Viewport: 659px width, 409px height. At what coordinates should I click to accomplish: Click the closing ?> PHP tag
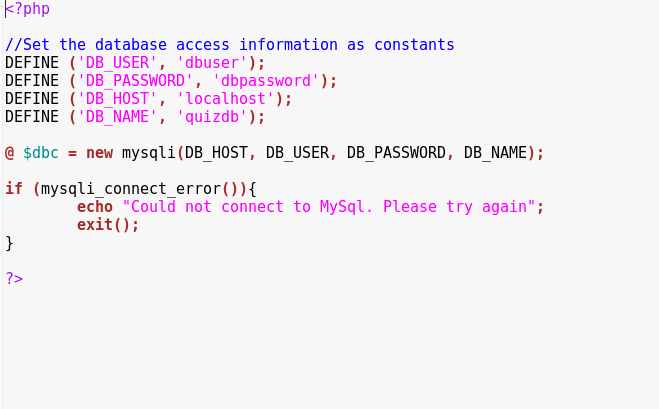pyautogui.click(x=14, y=279)
